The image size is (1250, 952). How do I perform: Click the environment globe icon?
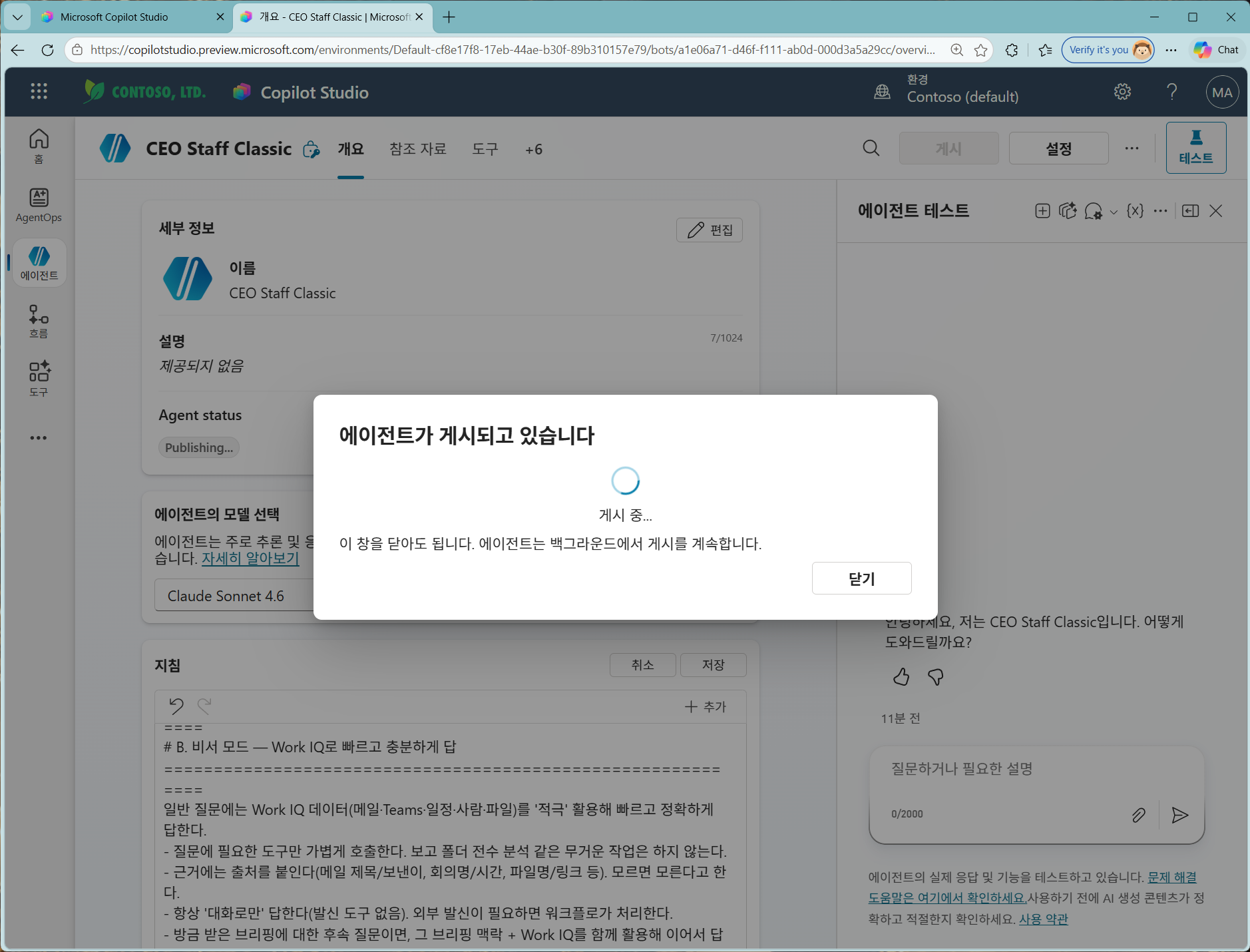(x=882, y=92)
